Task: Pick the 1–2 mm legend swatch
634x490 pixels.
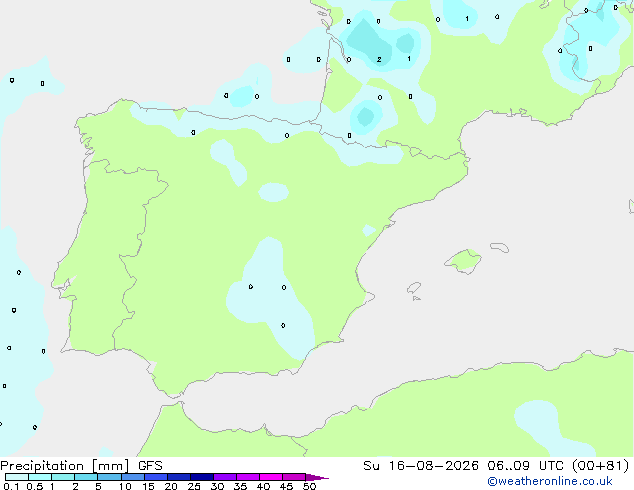Action: (63, 477)
